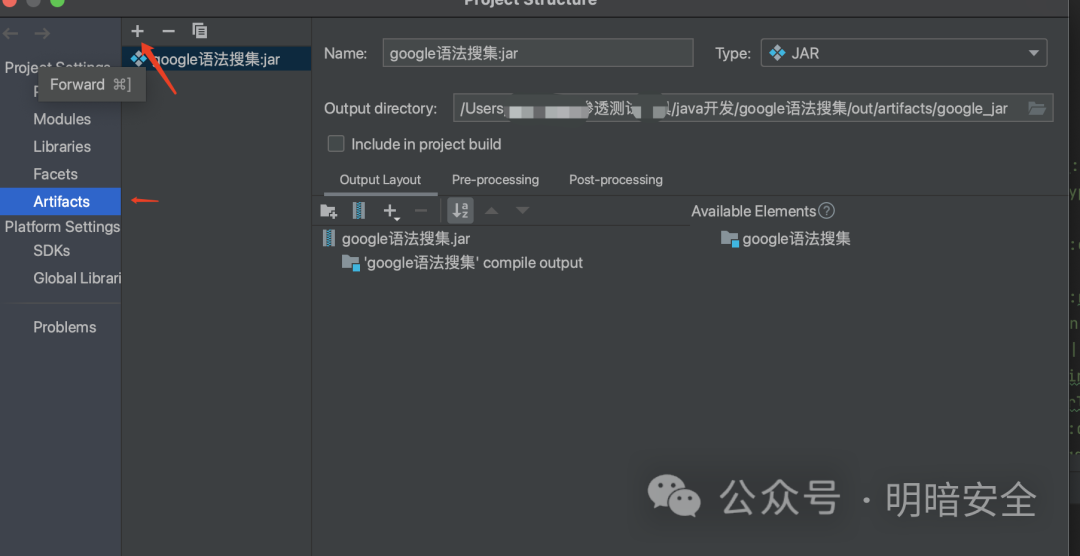Open the Modules settings

click(62, 119)
